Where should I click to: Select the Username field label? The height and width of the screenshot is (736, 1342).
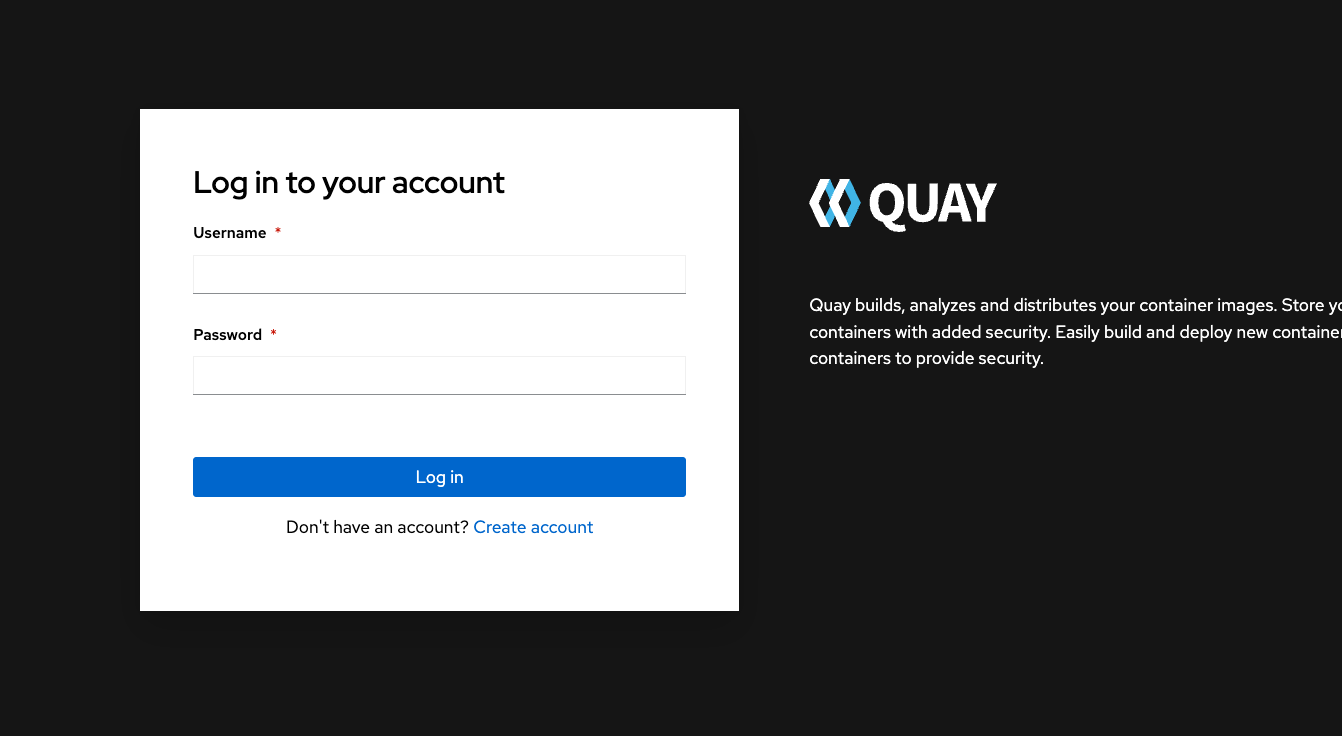[x=229, y=233]
